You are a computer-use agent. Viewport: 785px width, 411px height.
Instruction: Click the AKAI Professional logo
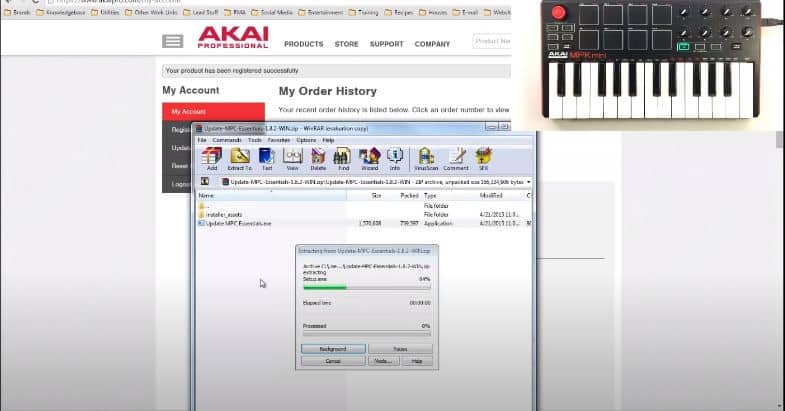[233, 38]
